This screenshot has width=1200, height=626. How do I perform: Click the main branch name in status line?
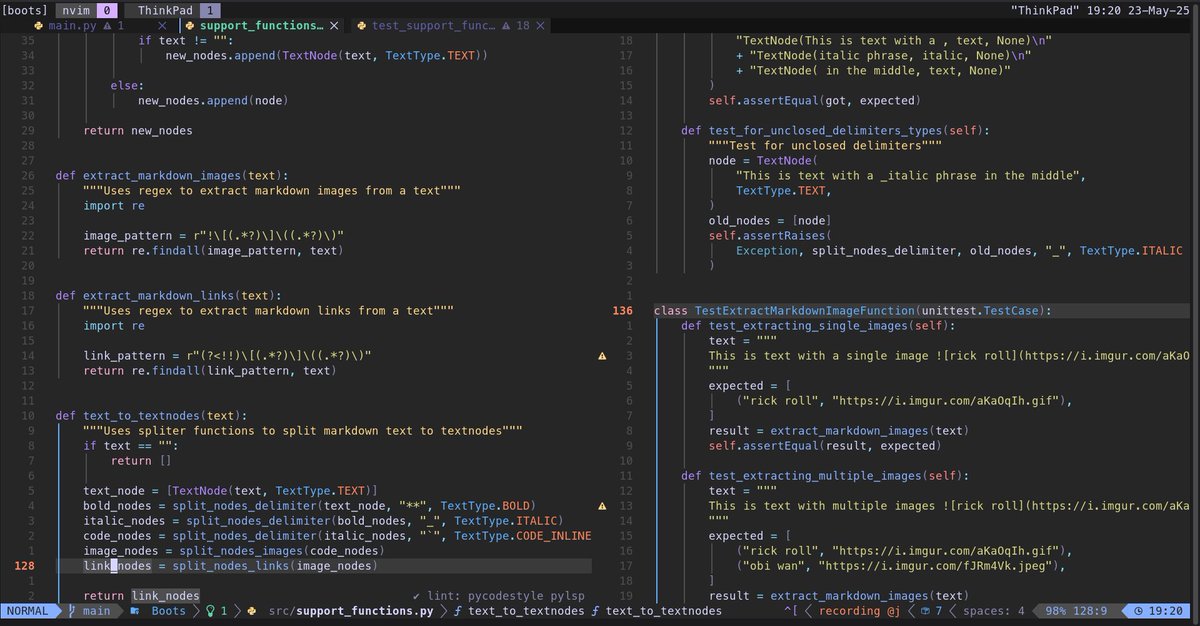[97, 611]
